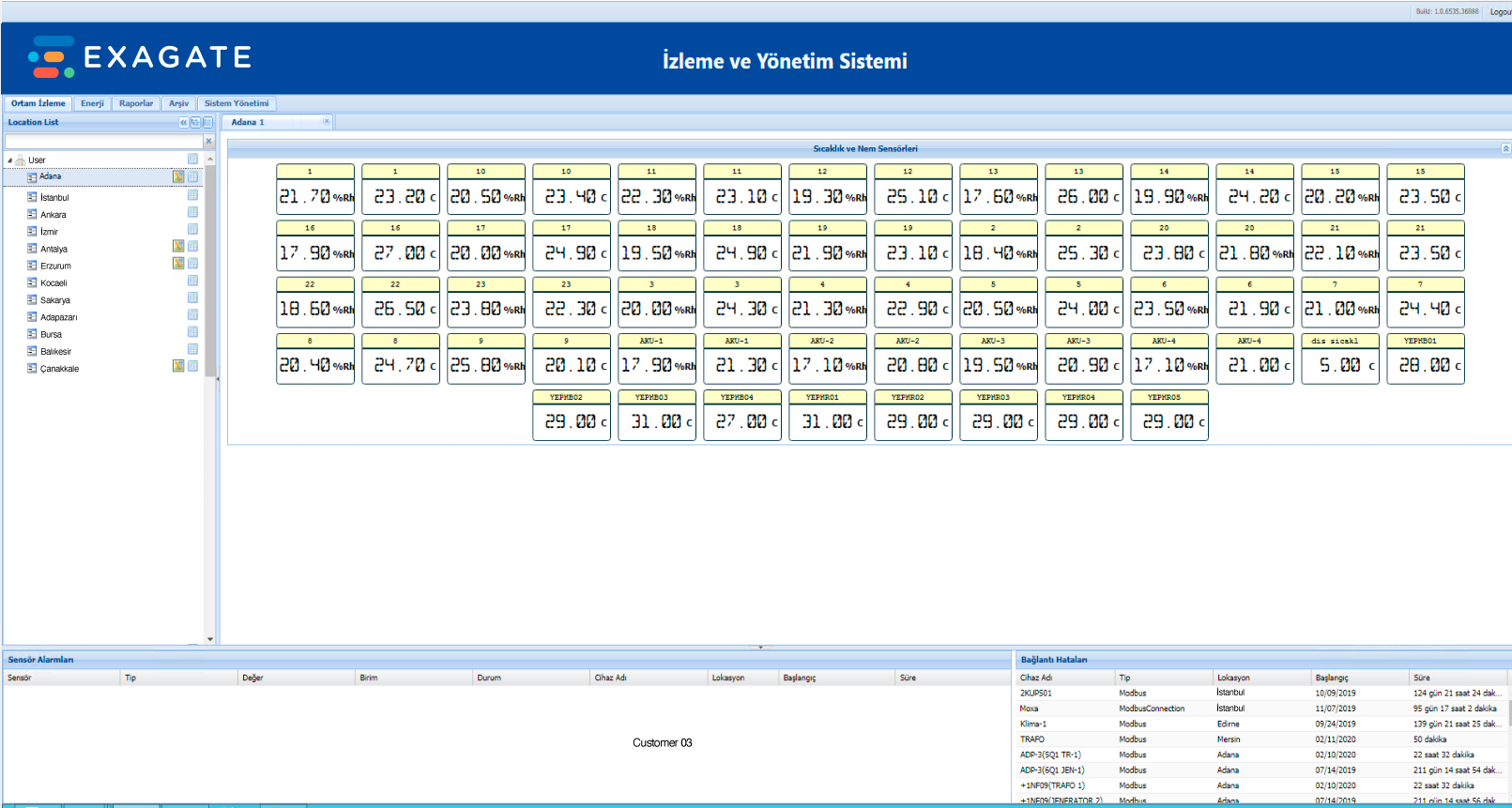
Task: Open the table view icon for İstanbul
Action: pyautogui.click(x=192, y=196)
